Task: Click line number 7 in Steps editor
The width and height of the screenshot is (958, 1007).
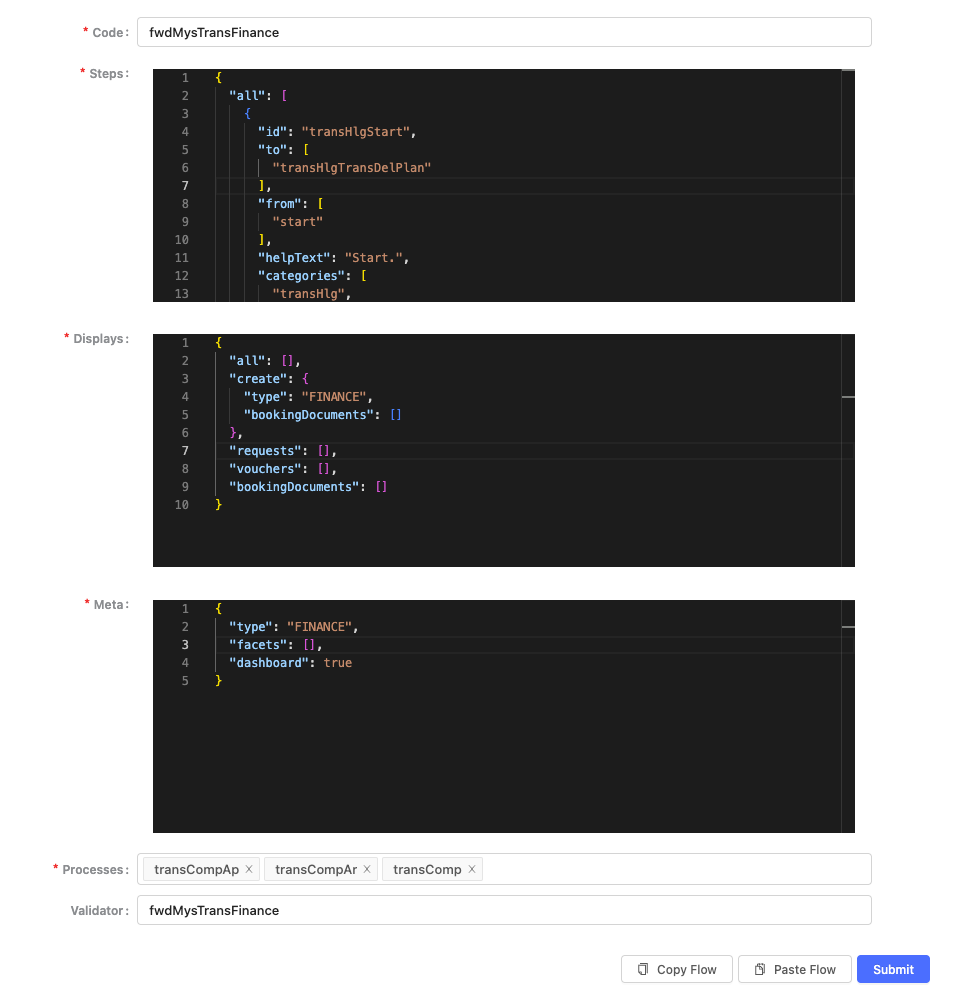Action: 185,186
